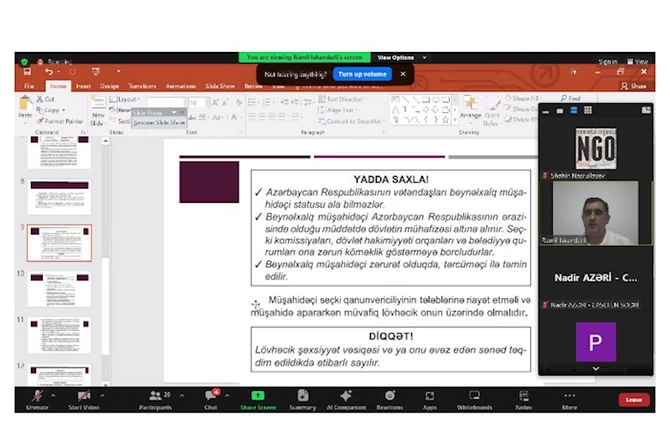Select slide 8 thumbnail

pos(59,197)
